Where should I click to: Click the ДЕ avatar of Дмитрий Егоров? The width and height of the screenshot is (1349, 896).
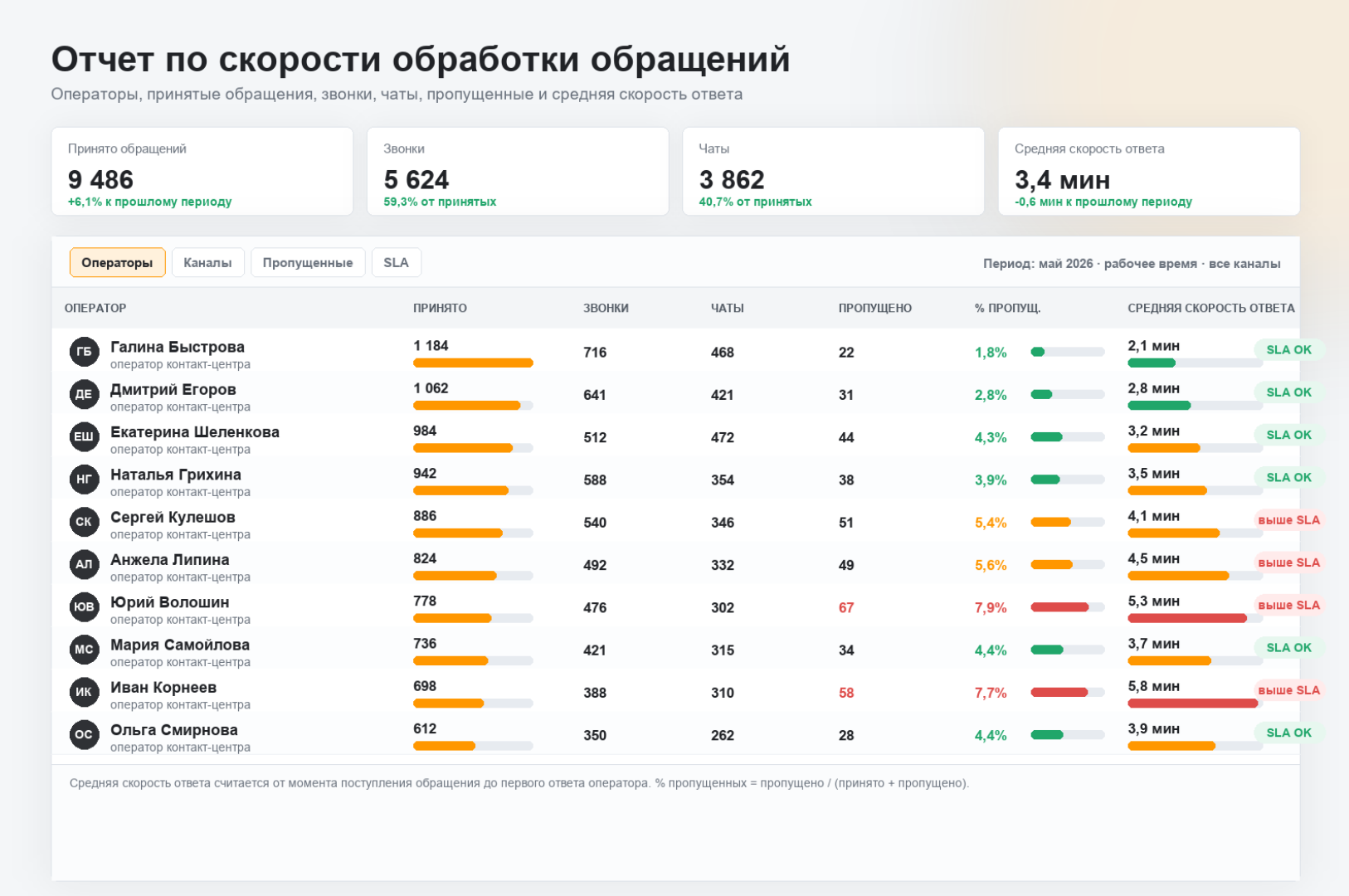point(84,394)
